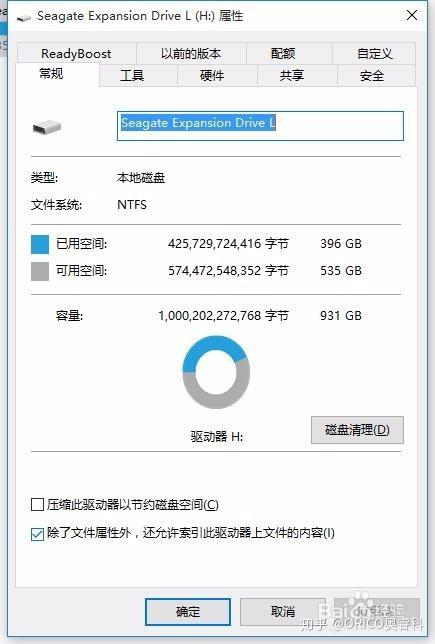The image size is (435, 644).
Task: Select the 配额 tab
Action: coord(283,54)
